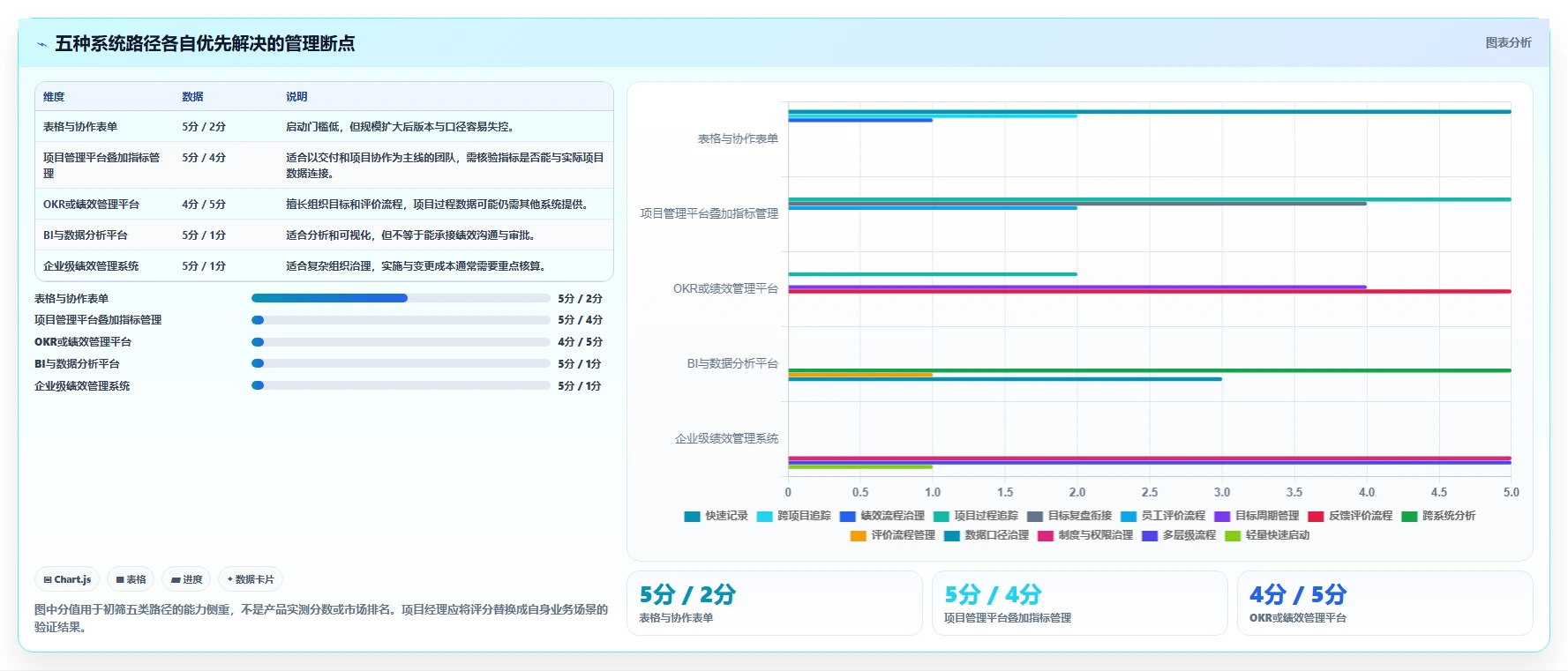1568x671 pixels.
Task: Toggle 反馈评价流程 legend series
Action: click(x=1349, y=516)
